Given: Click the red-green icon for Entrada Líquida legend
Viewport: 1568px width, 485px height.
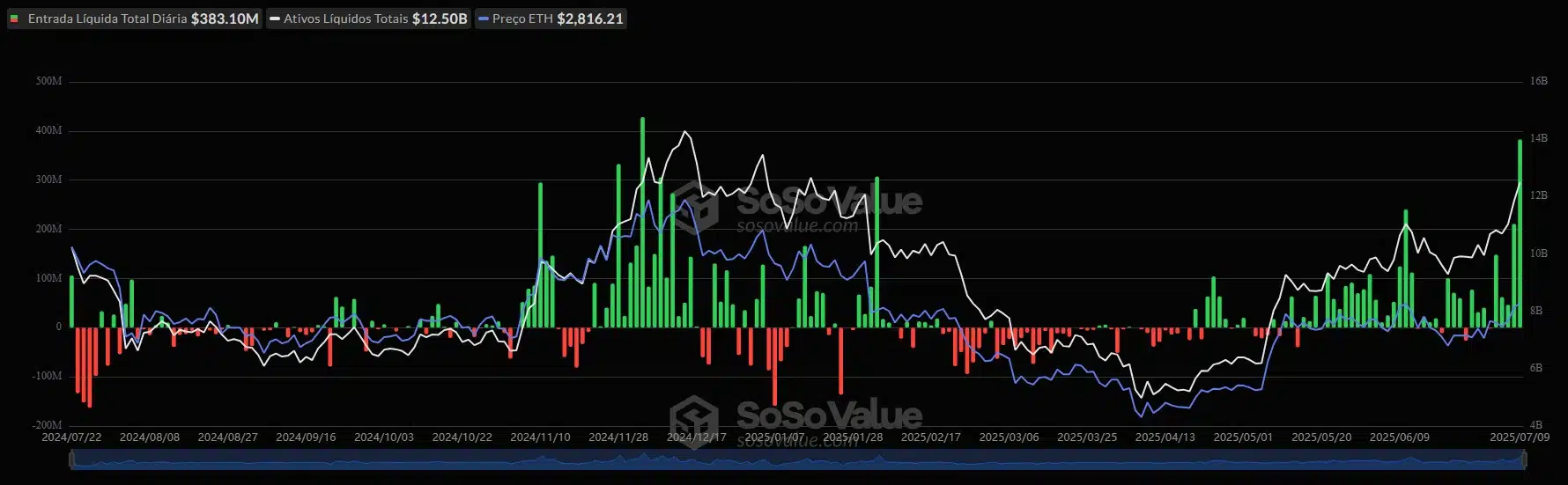Looking at the screenshot, I should (x=14, y=18).
